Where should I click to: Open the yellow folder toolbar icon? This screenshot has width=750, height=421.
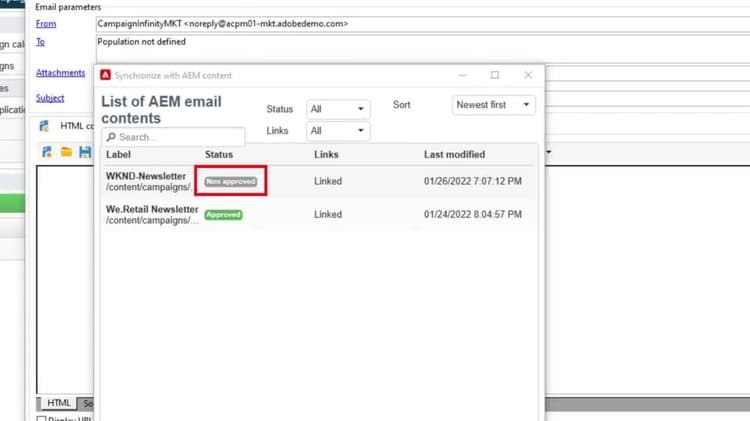[66, 152]
